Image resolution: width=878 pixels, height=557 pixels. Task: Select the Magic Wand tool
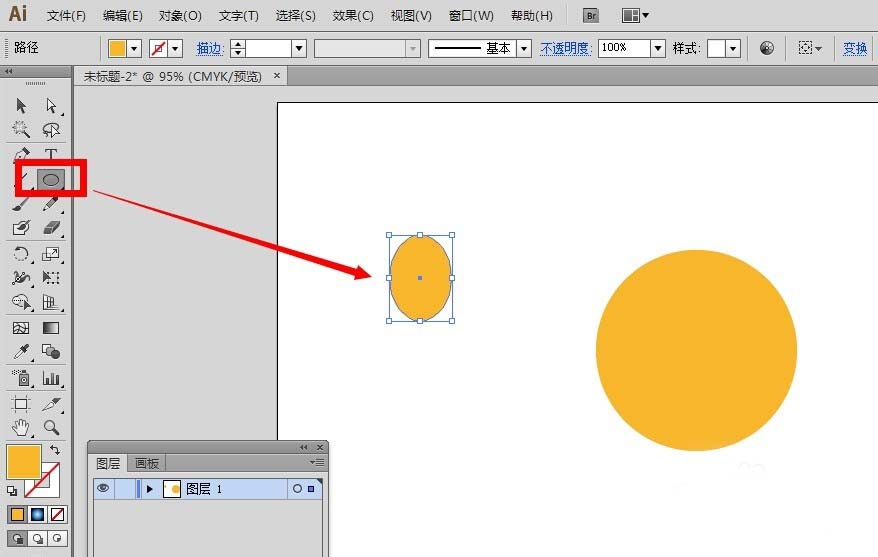21,129
